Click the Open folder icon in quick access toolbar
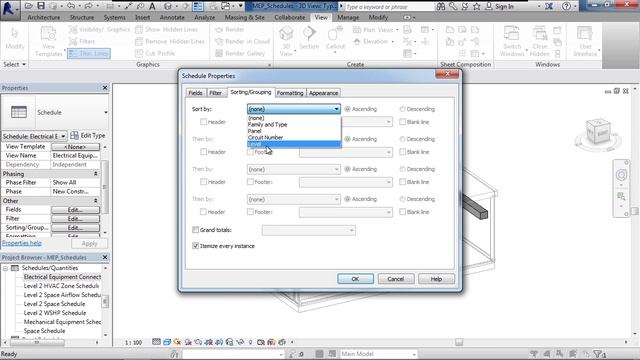Viewport: 640px width, 360px height. point(29,6)
